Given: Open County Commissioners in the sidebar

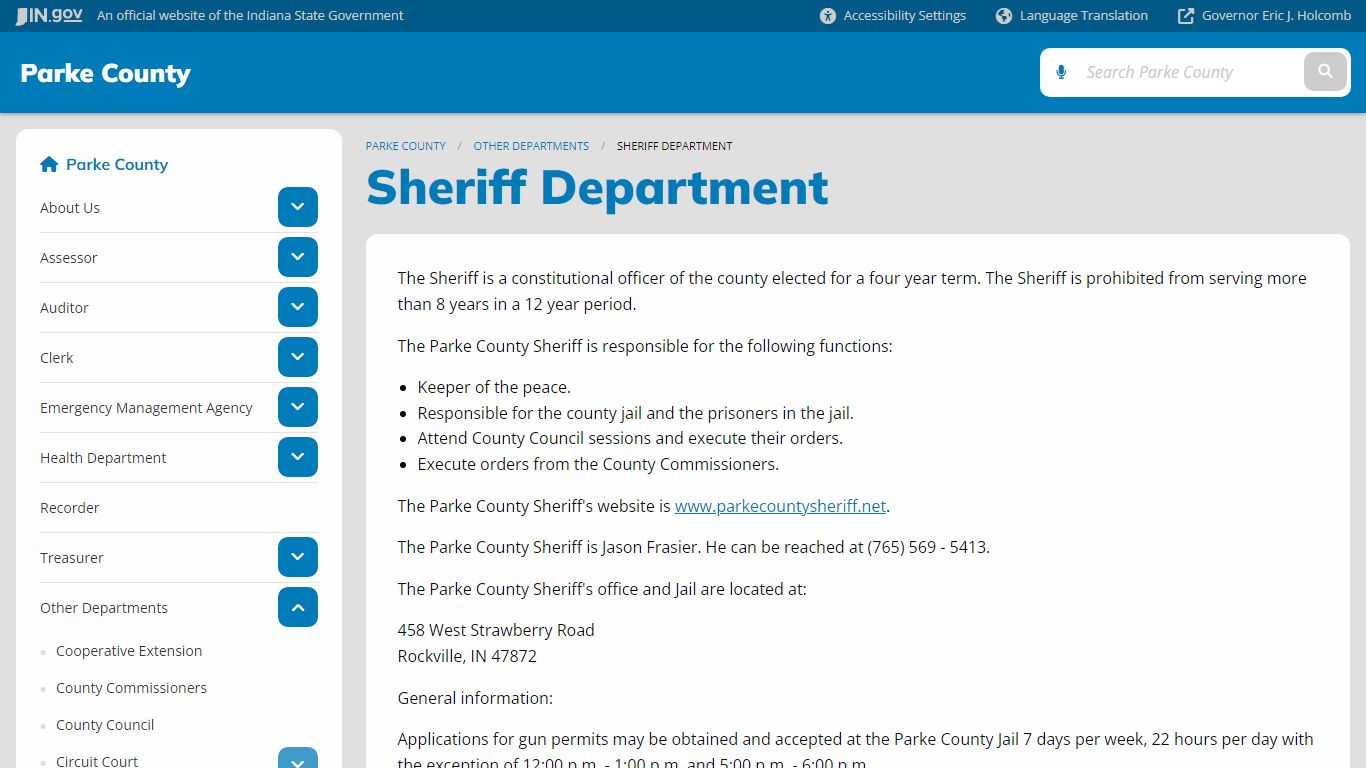Looking at the screenshot, I should [x=131, y=688].
